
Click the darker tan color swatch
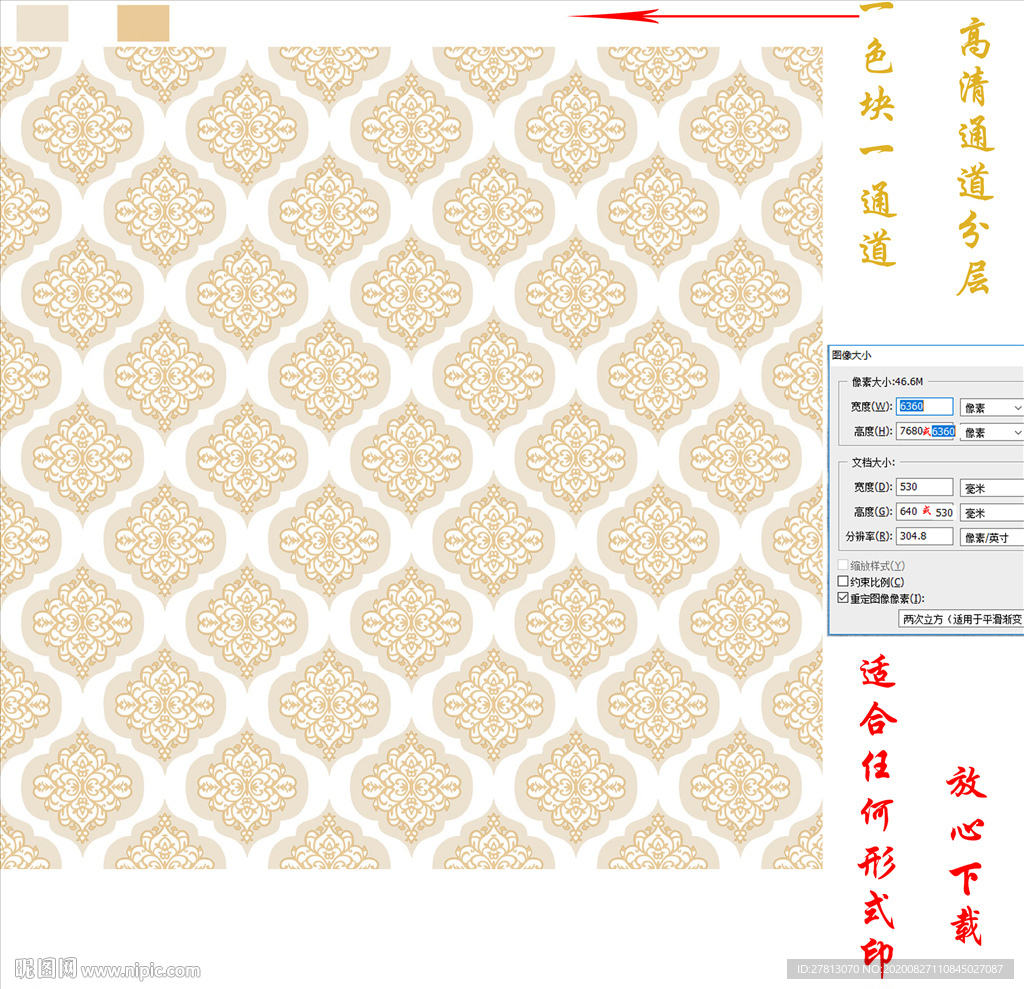[143, 24]
